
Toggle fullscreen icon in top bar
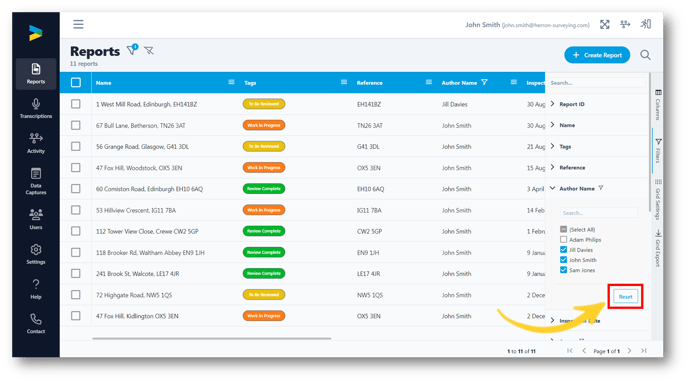[605, 25]
